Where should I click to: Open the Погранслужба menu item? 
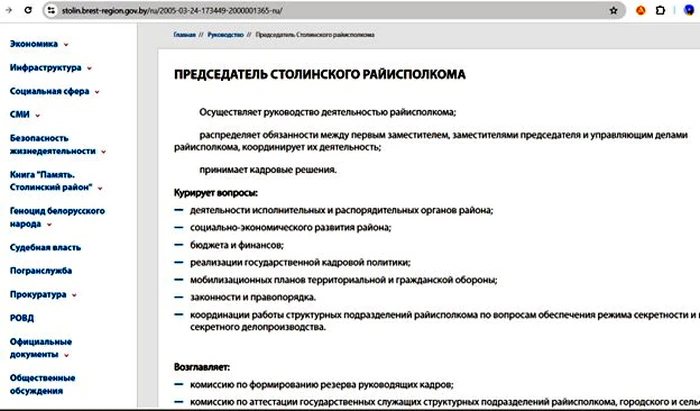(x=40, y=270)
